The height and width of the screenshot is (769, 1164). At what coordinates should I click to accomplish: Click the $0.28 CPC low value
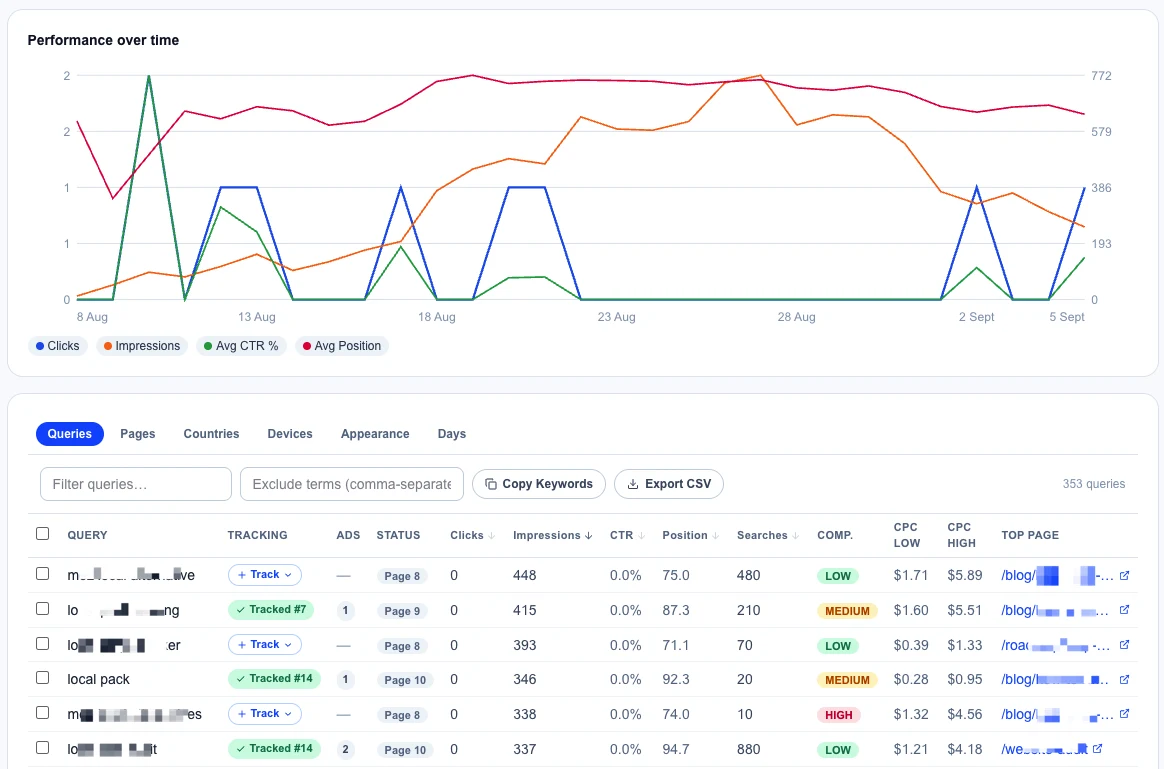(x=911, y=679)
